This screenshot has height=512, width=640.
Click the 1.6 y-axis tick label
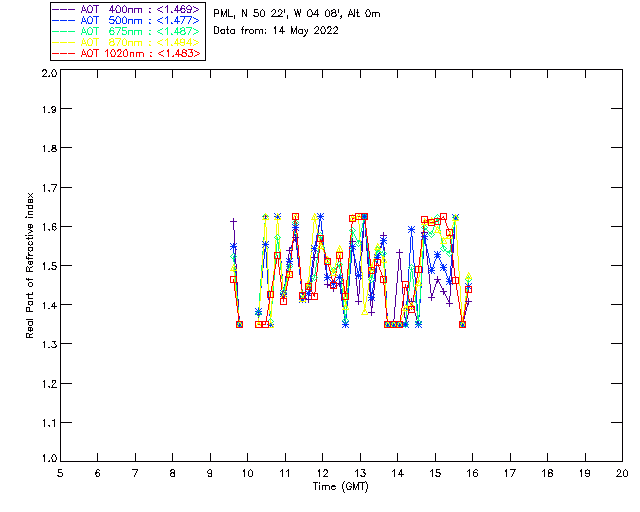49,227
